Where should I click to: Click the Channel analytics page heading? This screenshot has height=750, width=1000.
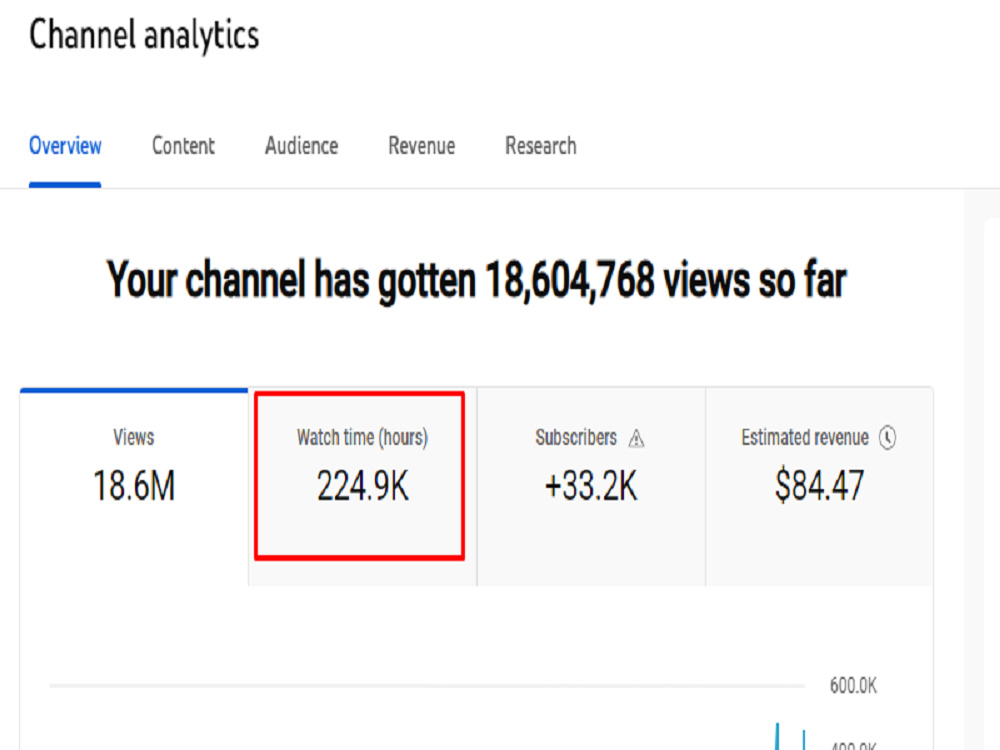[x=144, y=36]
